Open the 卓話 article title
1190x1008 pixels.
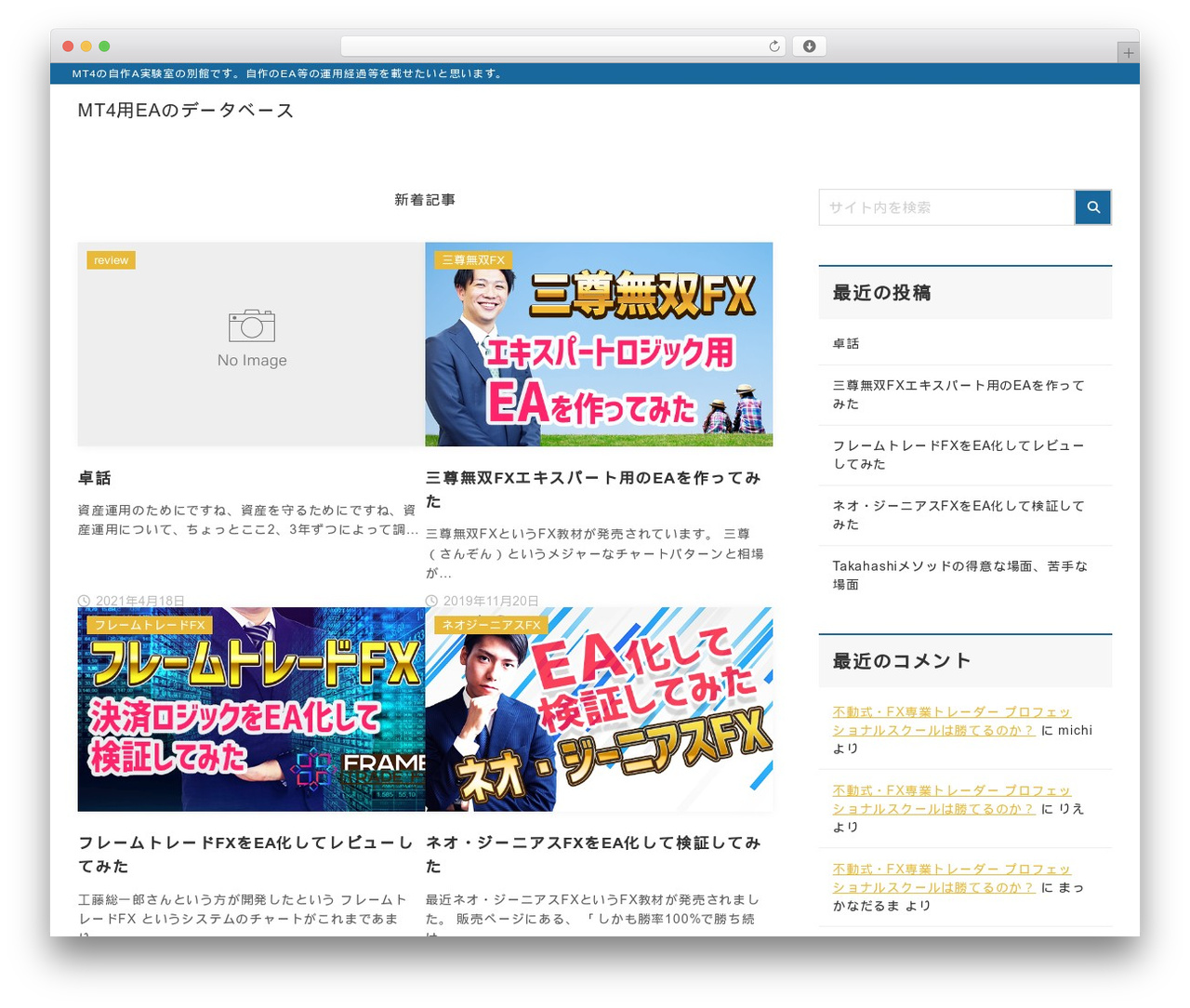point(95,478)
